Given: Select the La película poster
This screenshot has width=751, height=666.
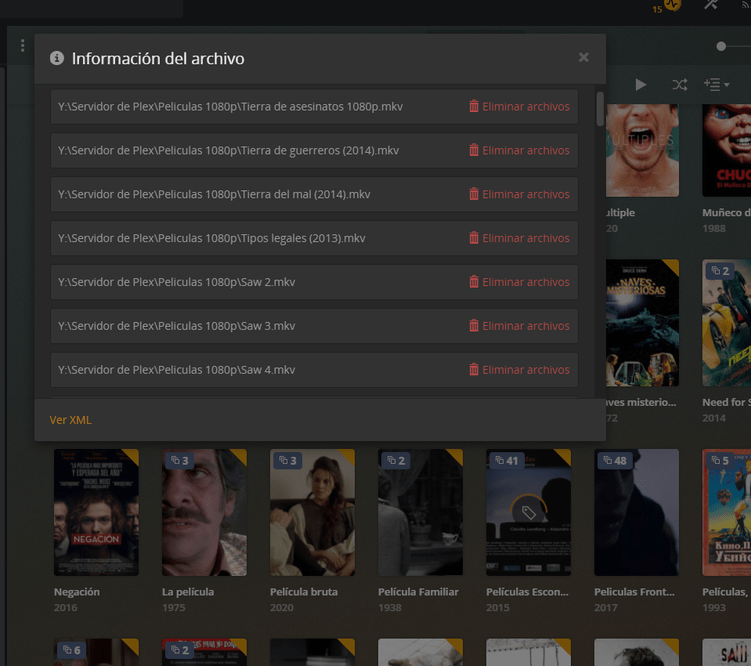Looking at the screenshot, I should coord(205,512).
